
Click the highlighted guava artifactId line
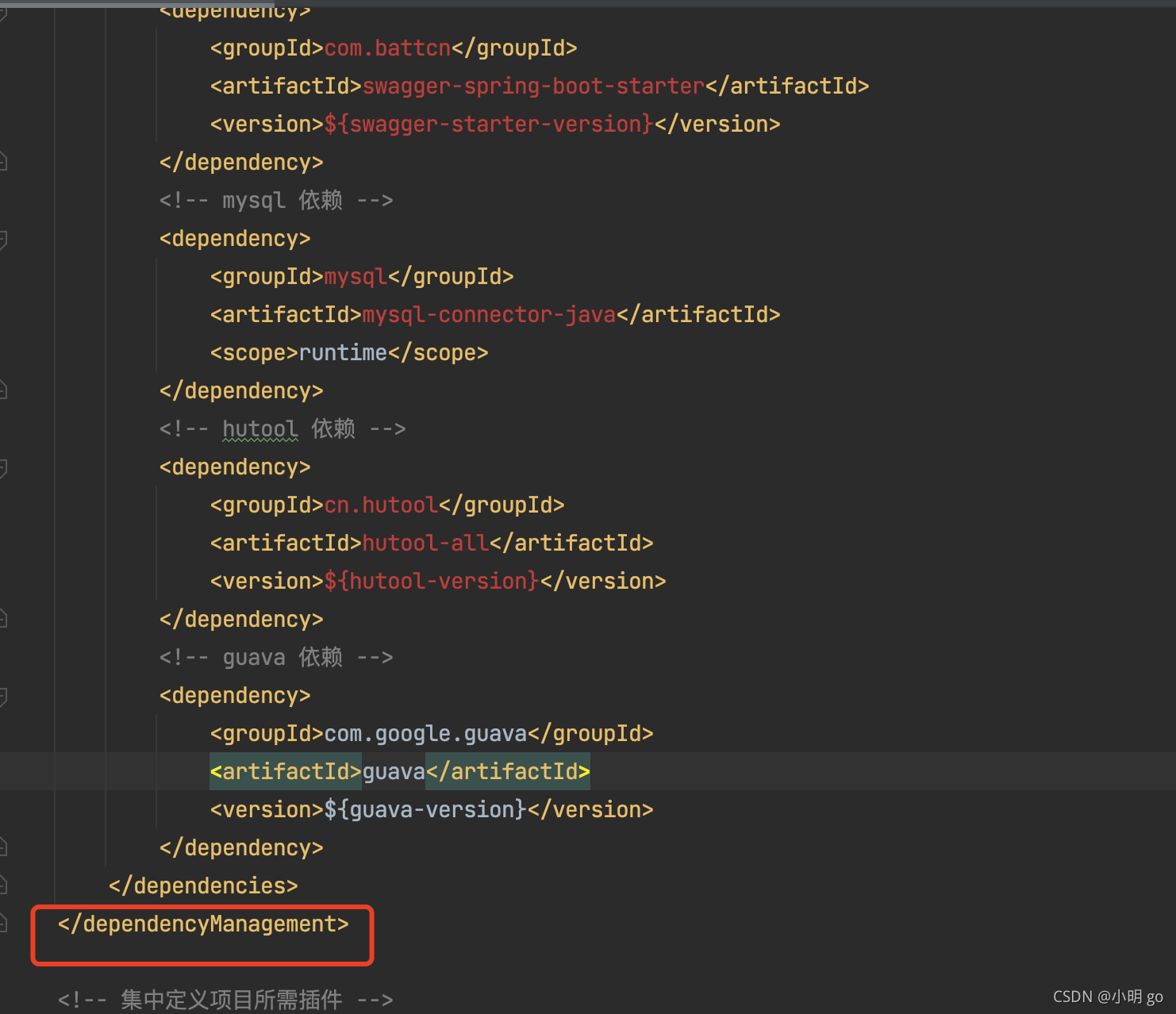coord(400,771)
